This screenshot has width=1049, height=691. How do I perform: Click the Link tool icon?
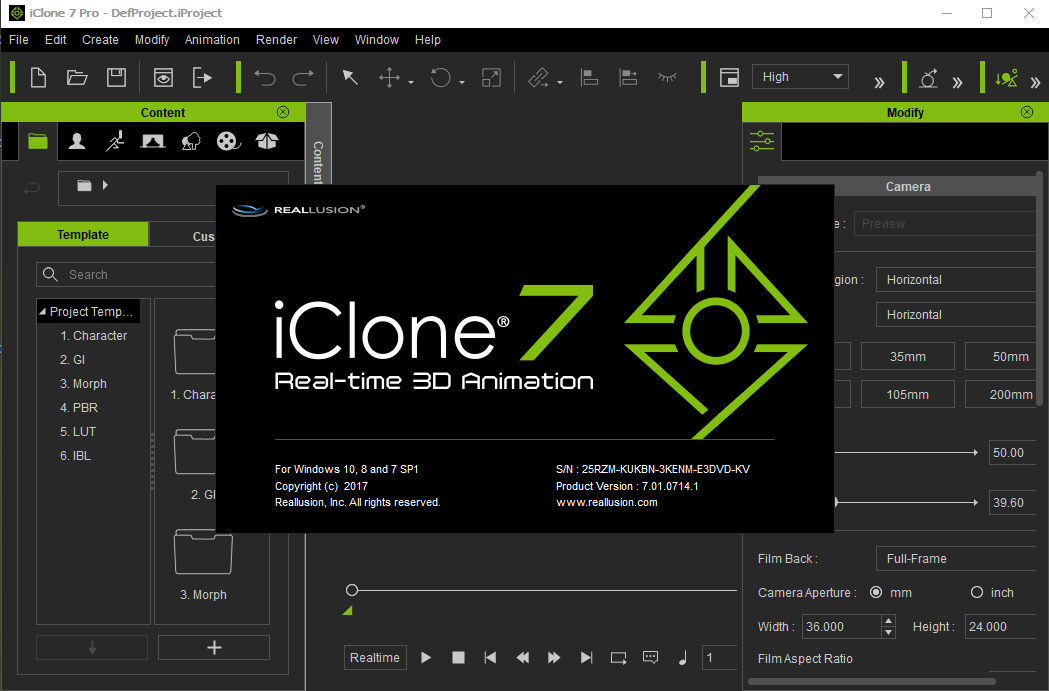(x=539, y=78)
